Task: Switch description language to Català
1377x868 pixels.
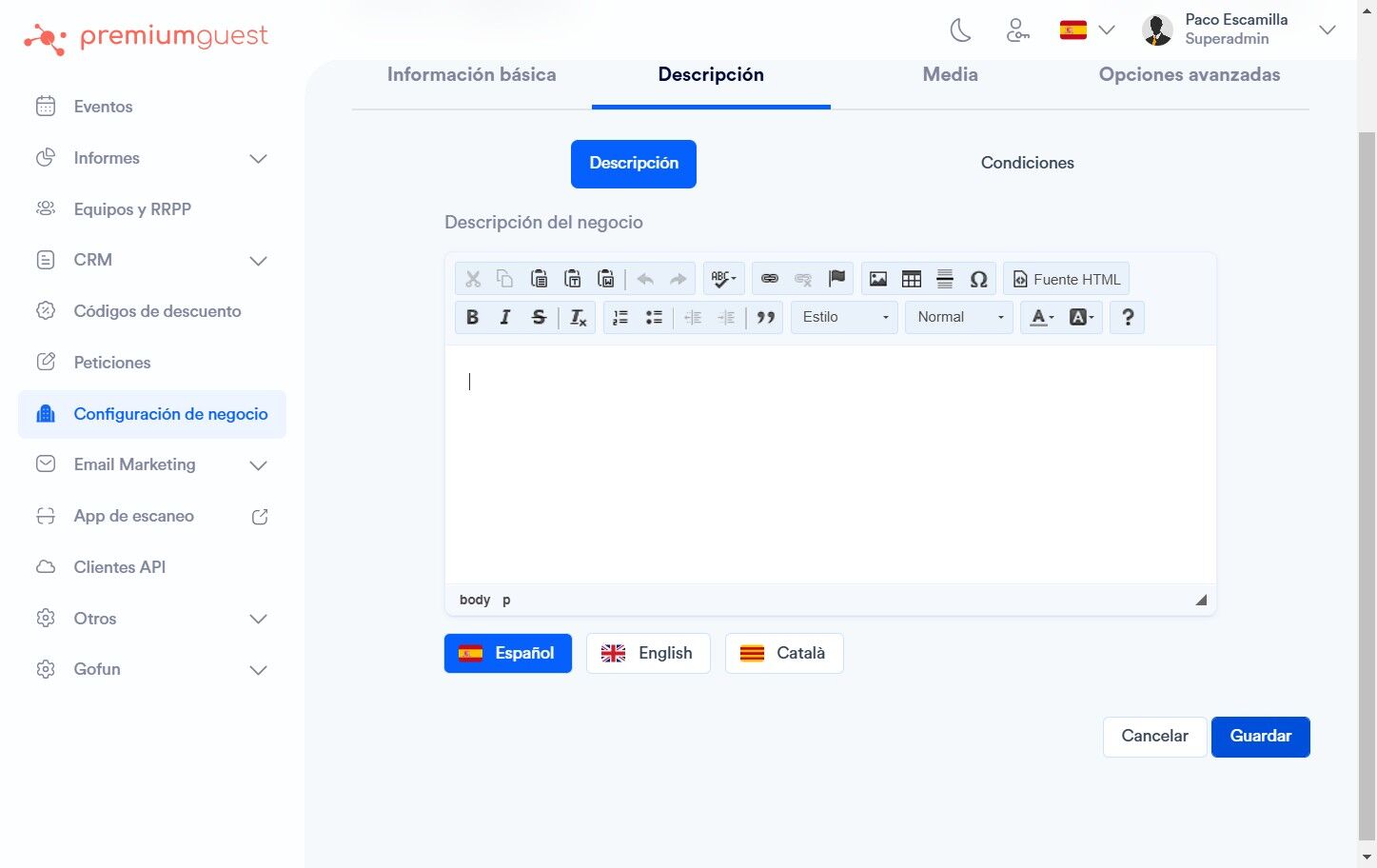Action: pos(784,653)
